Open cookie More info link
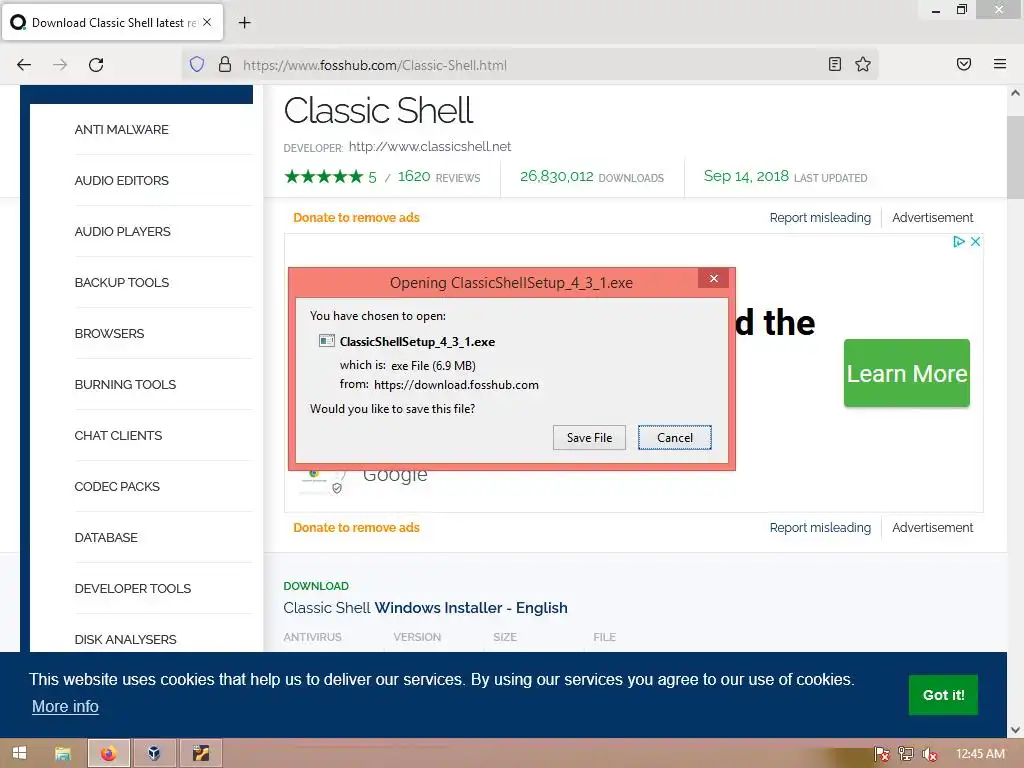Image resolution: width=1024 pixels, height=768 pixels. click(x=65, y=707)
